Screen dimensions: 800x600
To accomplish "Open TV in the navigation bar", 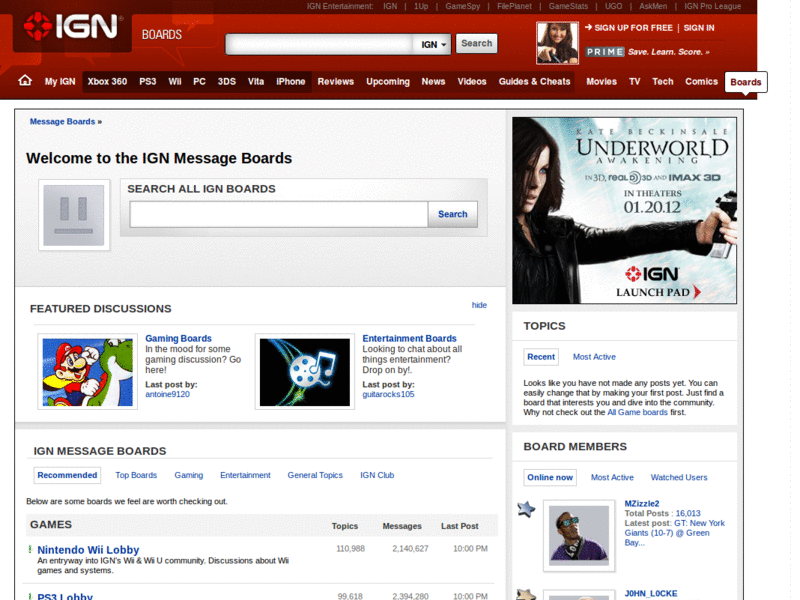I will (x=634, y=82).
